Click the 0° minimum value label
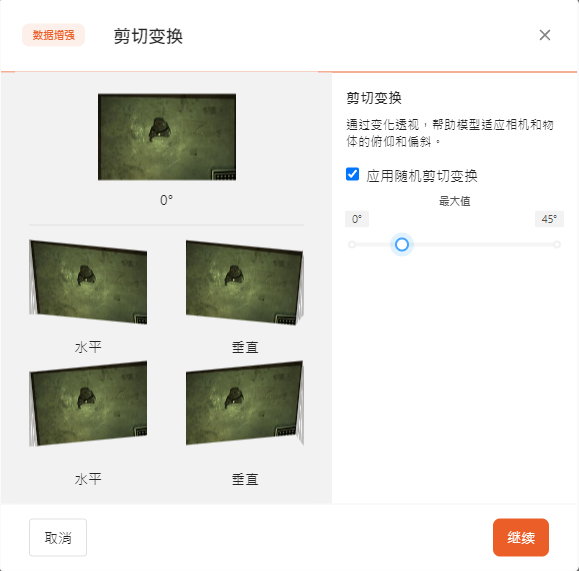Viewport: 579px width, 571px height. coord(357,219)
